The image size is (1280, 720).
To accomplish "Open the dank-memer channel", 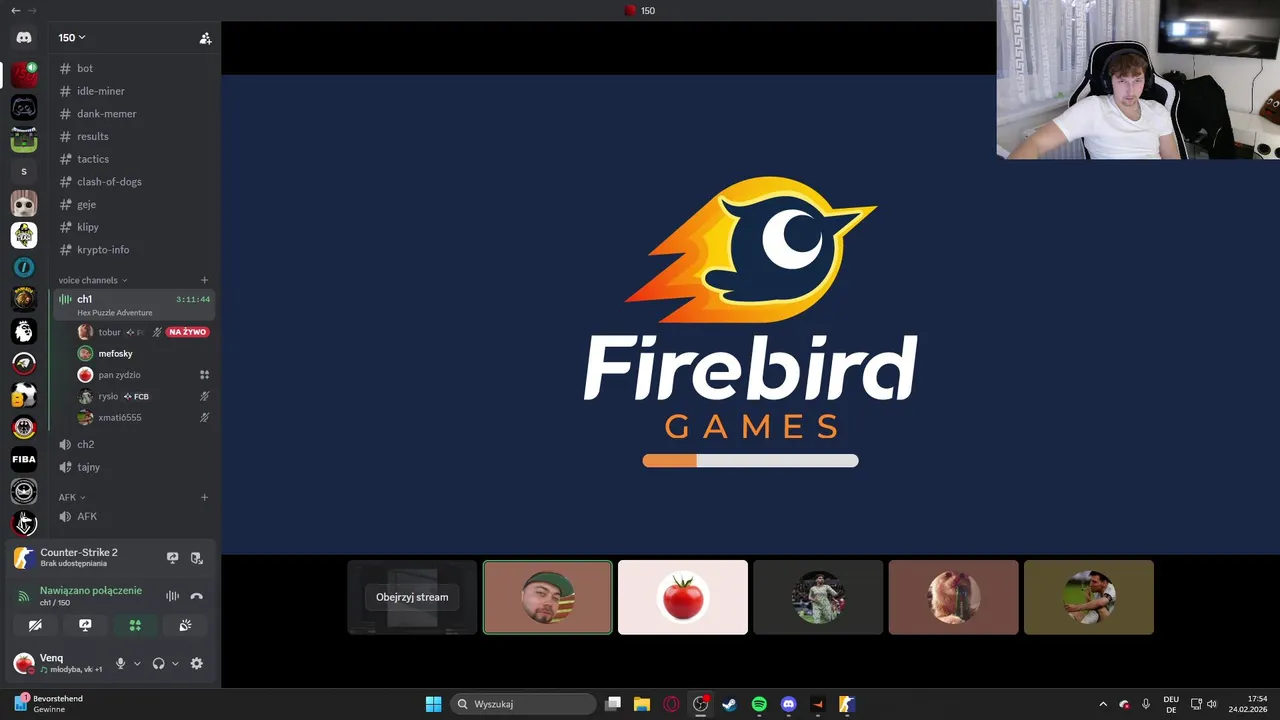I will click(132, 113).
